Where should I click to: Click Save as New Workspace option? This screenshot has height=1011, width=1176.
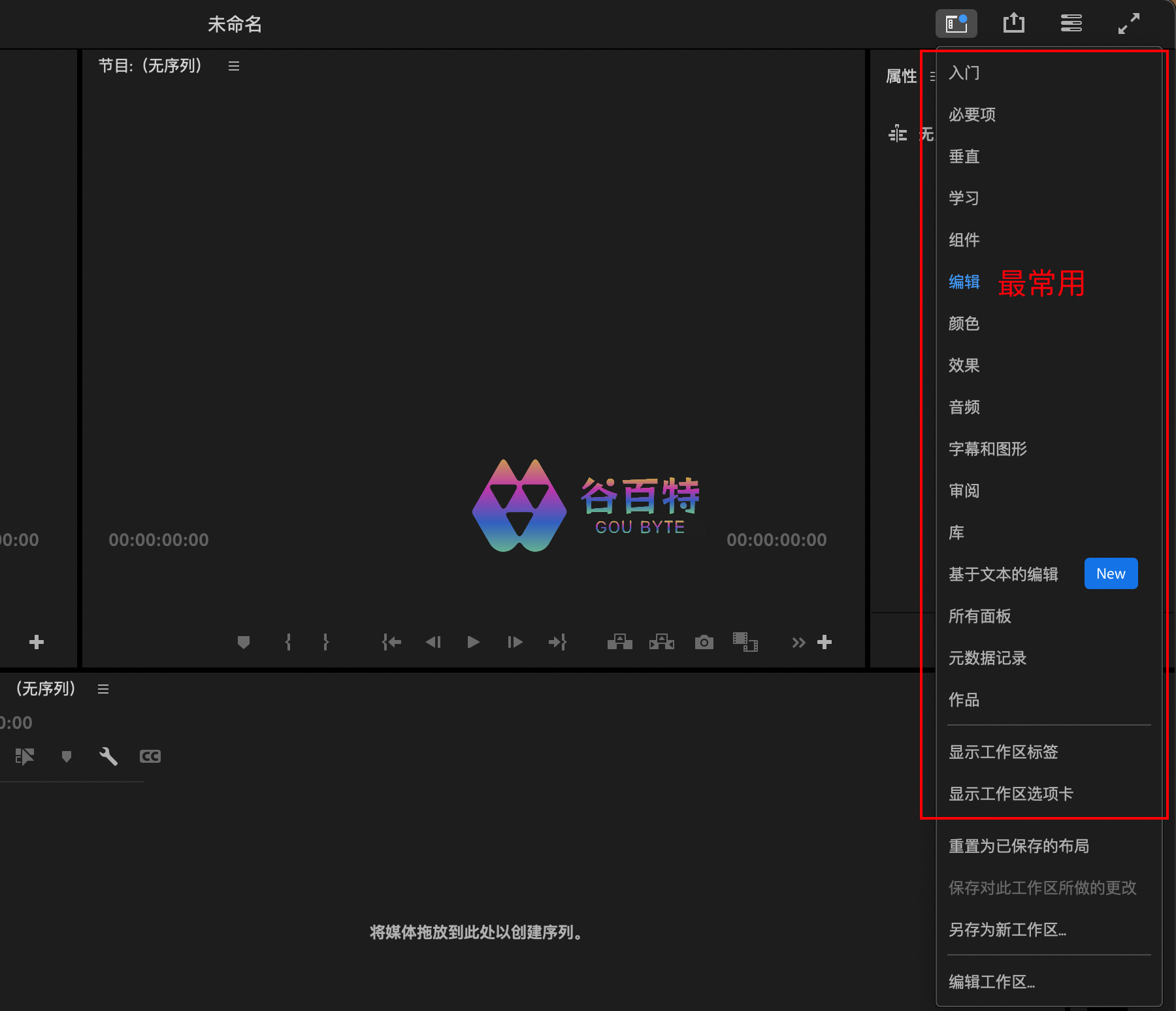(x=1007, y=929)
